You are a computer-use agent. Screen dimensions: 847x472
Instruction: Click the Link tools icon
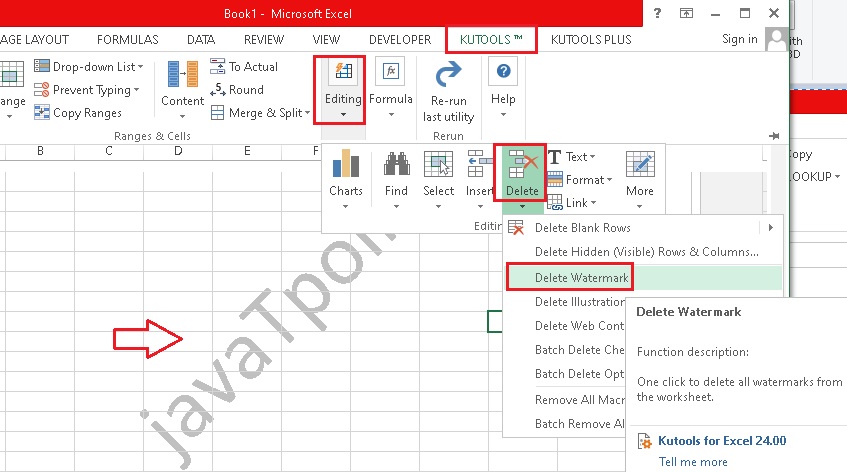555,203
